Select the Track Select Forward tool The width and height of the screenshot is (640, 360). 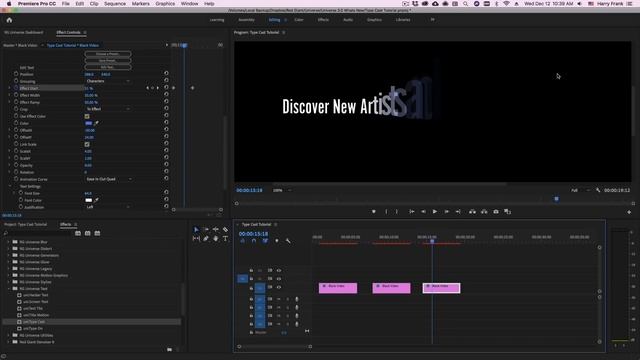206,229
